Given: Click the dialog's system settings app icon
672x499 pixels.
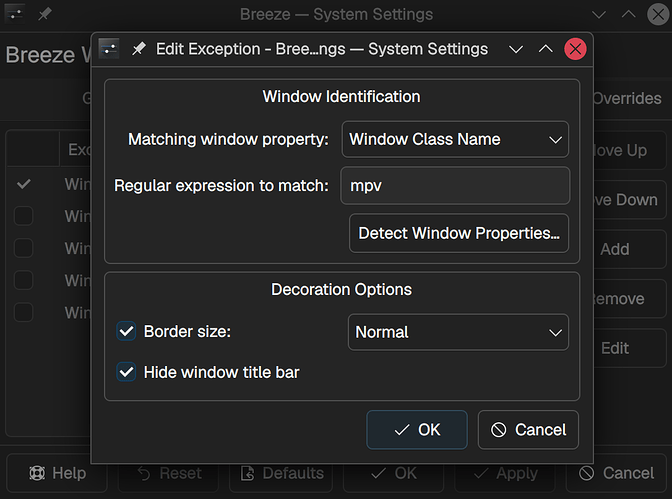Looking at the screenshot, I should pos(108,49).
